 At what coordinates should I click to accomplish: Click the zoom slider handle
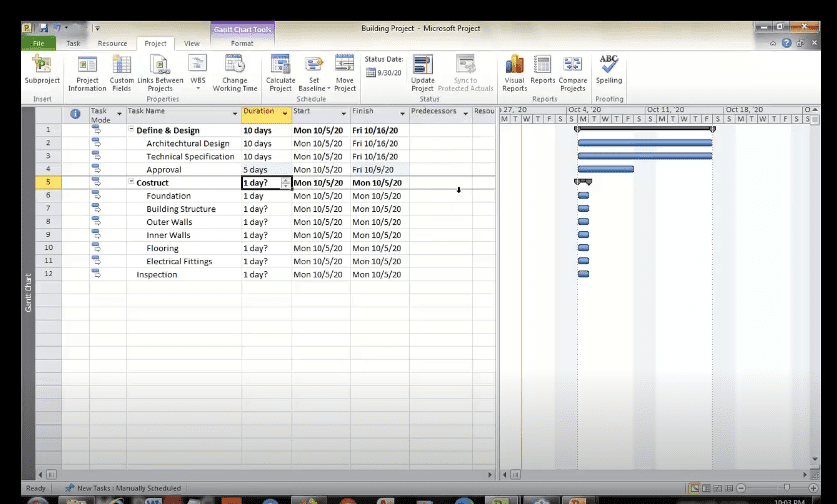coord(786,487)
